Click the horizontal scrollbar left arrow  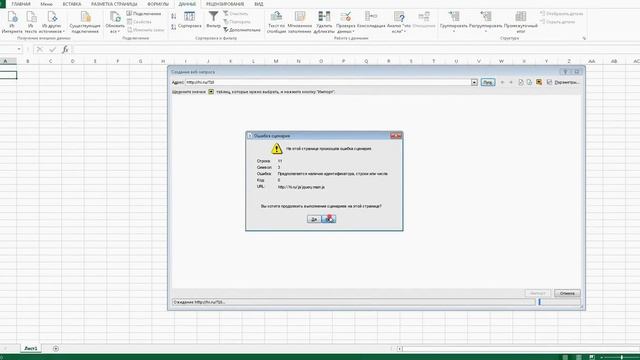click(x=400, y=349)
